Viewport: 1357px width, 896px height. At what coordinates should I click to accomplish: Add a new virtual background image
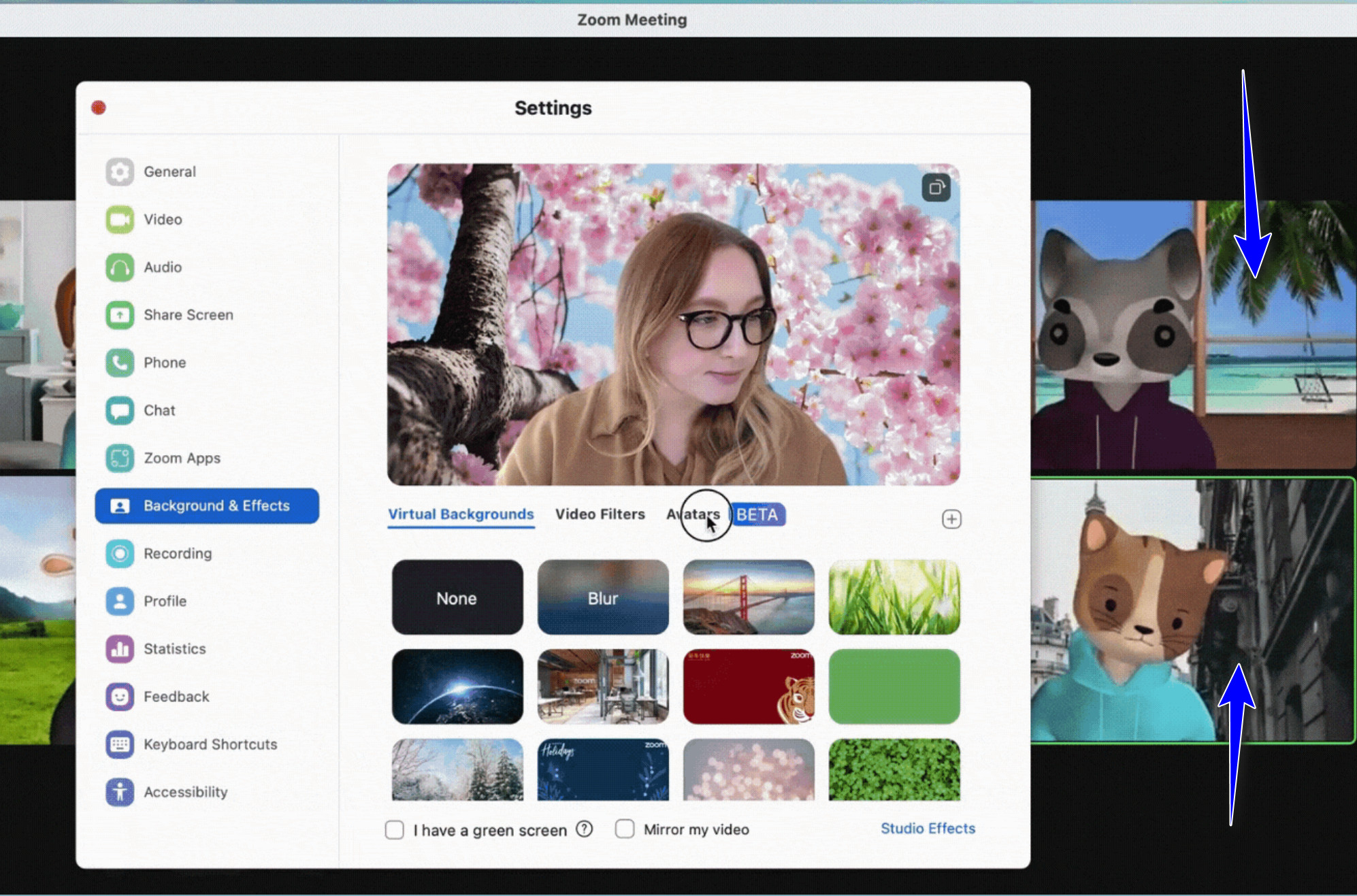[951, 519]
